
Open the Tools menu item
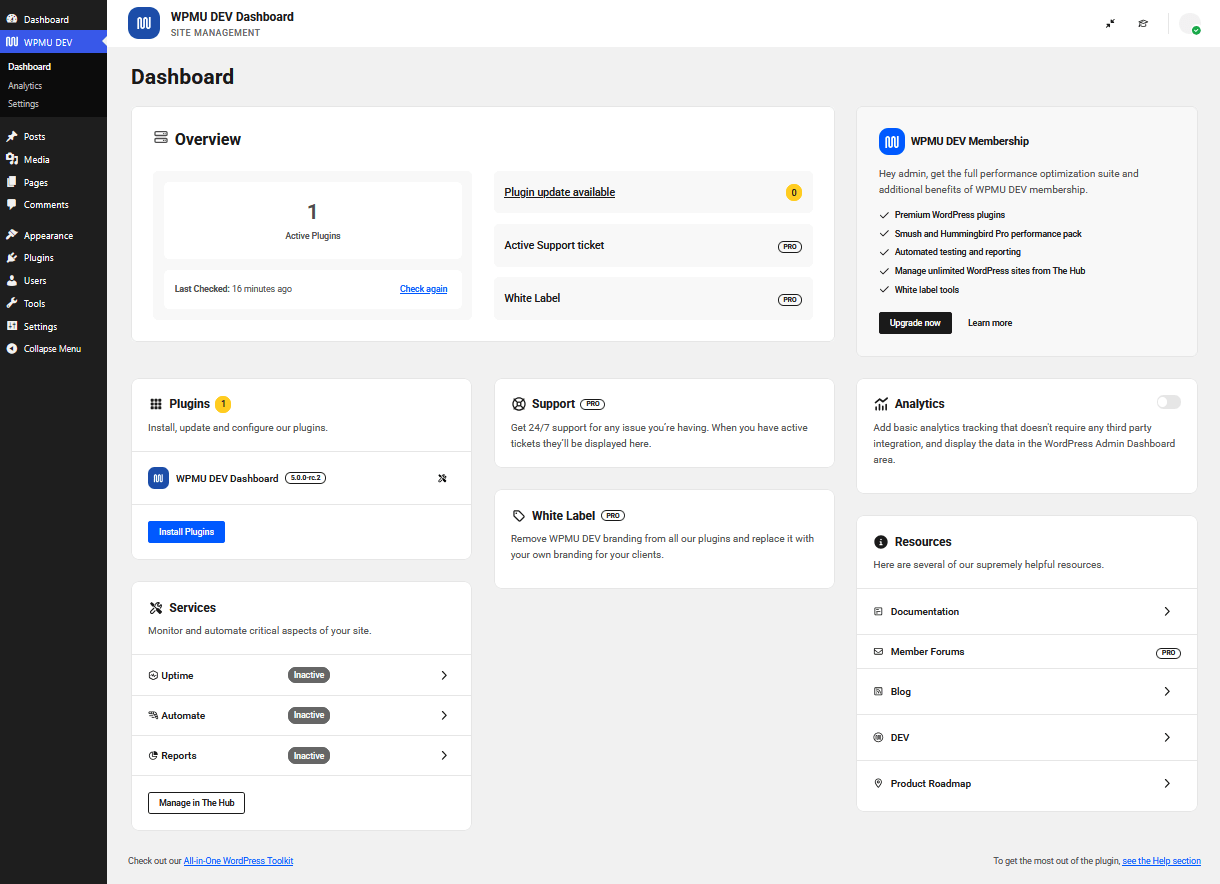point(53,303)
